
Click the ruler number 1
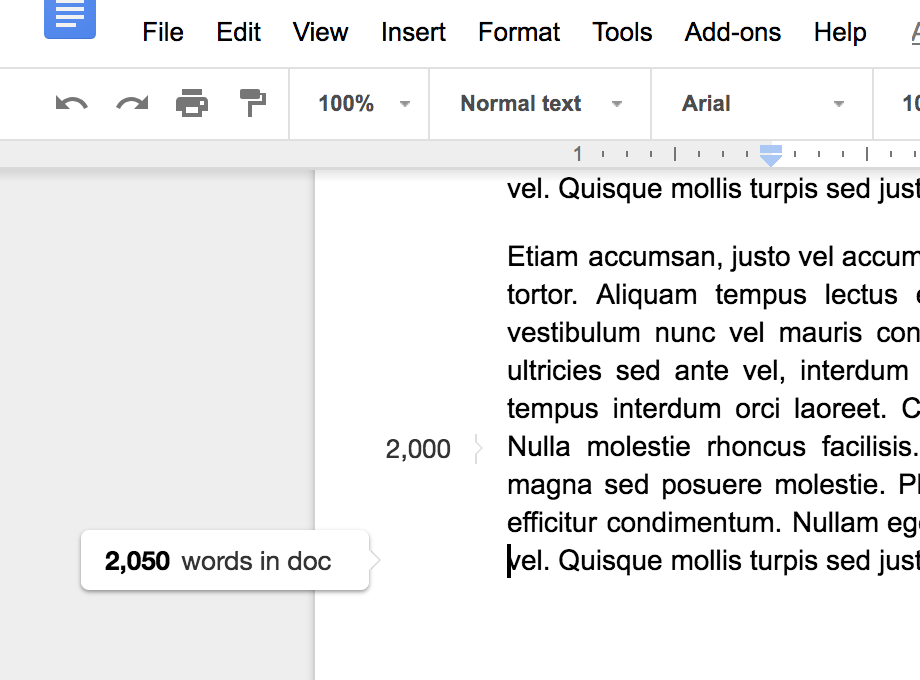click(578, 154)
